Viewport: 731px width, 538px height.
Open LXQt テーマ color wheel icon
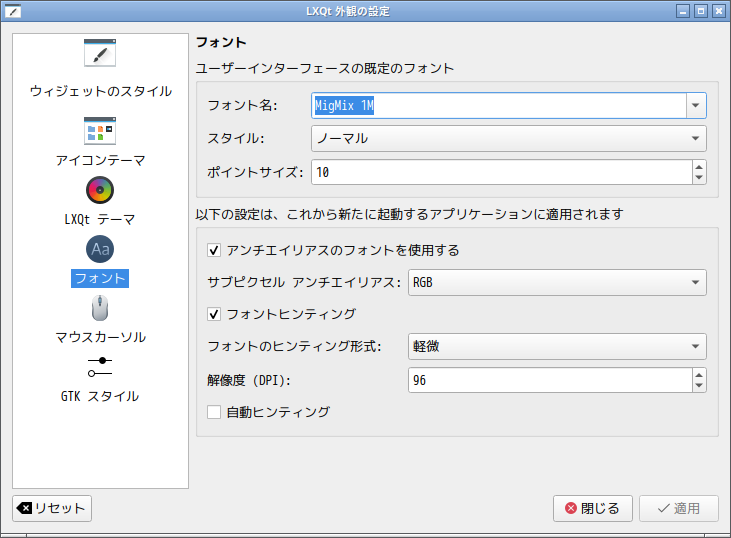point(100,190)
